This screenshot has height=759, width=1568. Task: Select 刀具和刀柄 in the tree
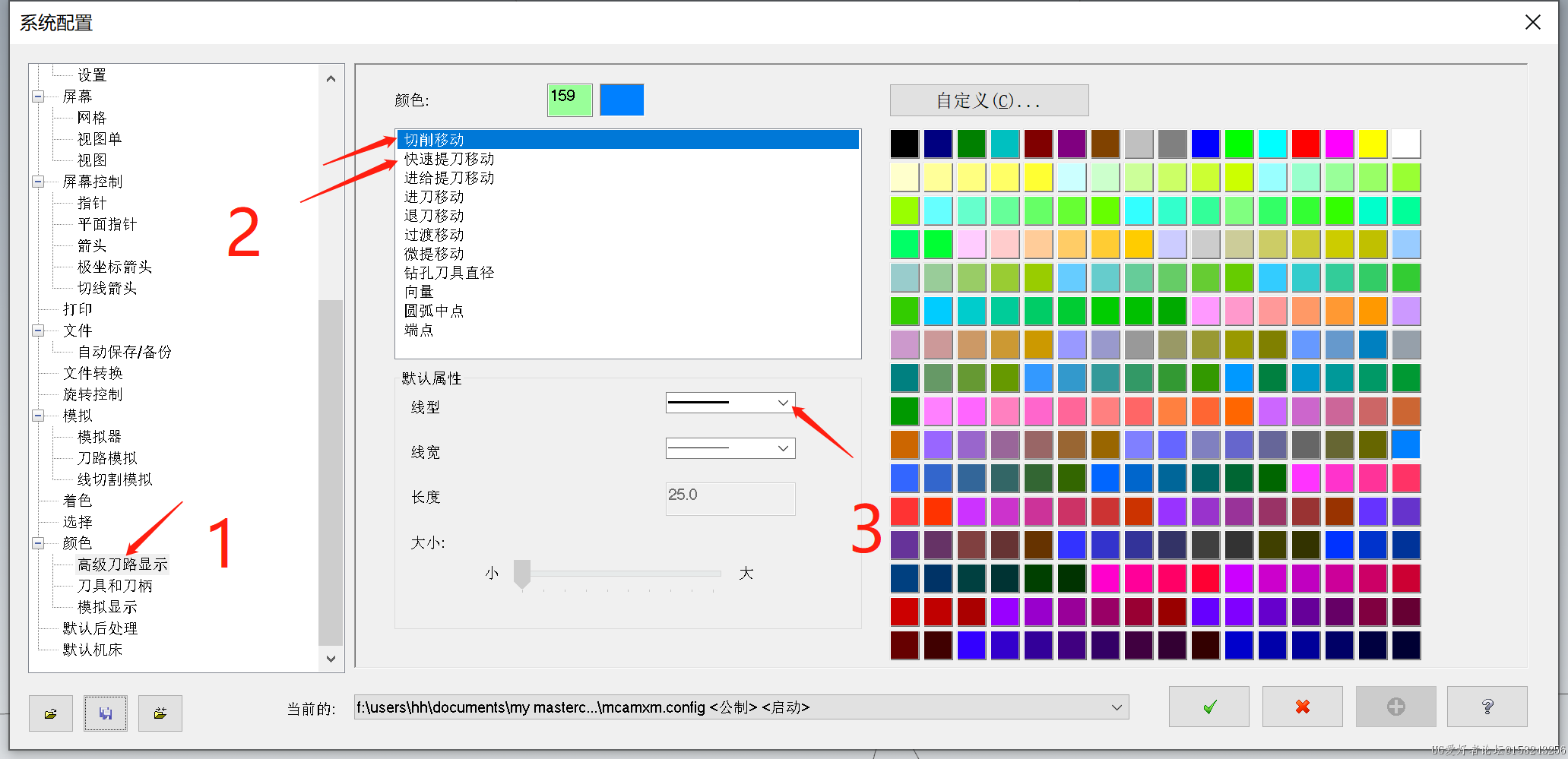click(115, 586)
